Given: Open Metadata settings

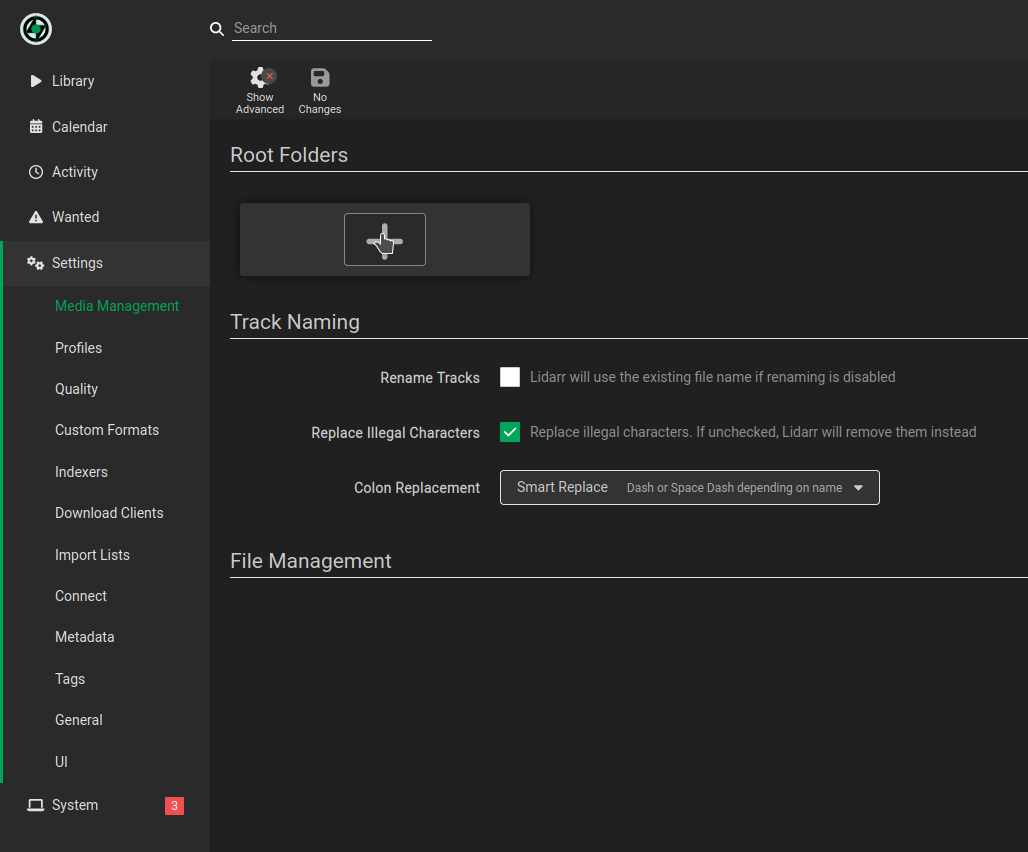Looking at the screenshot, I should tap(85, 637).
